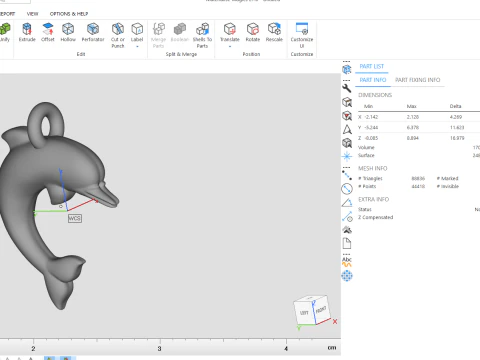Click the Y Delta value 11.623
Image resolution: width=480 pixels, height=360 pixels.
[457, 128]
